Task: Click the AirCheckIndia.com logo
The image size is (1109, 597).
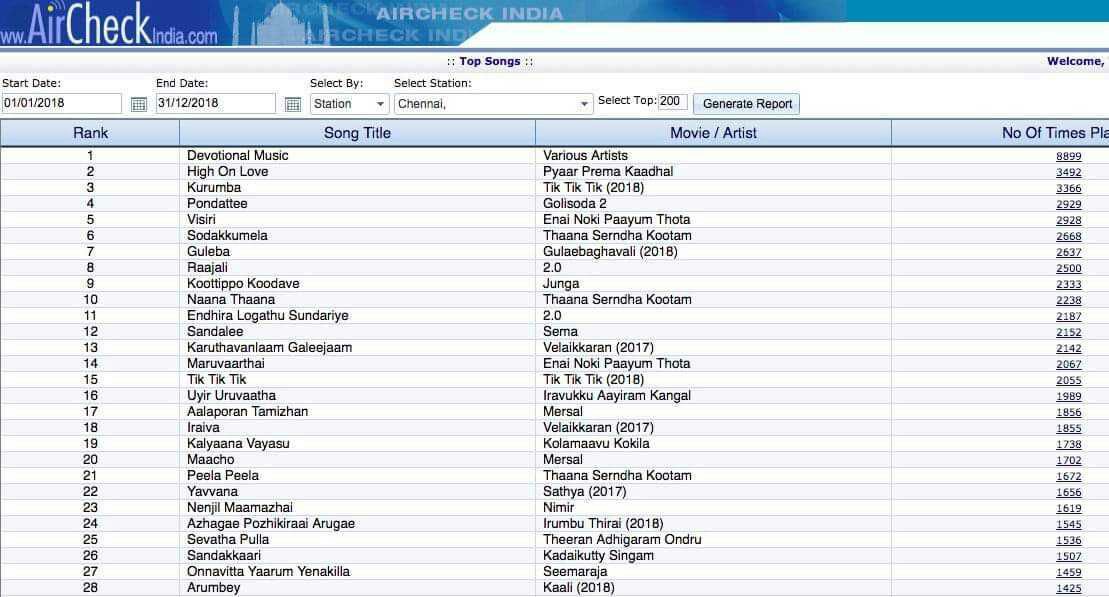Action: tap(109, 24)
